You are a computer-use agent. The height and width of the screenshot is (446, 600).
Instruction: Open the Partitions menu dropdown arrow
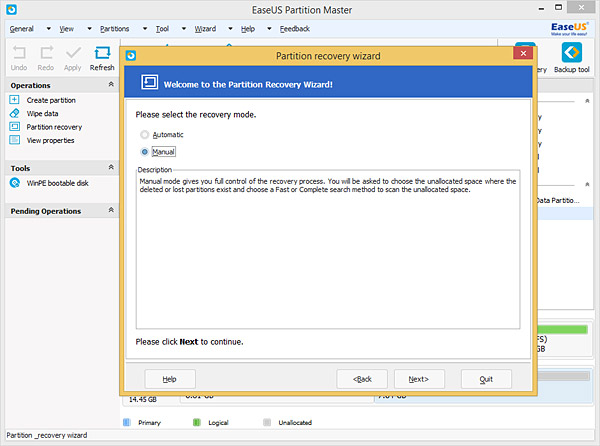click(145, 28)
